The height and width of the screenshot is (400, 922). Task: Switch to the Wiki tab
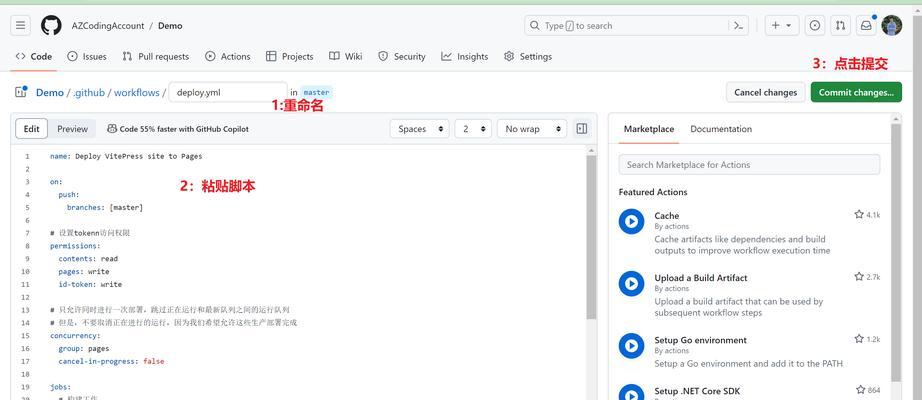point(346,56)
